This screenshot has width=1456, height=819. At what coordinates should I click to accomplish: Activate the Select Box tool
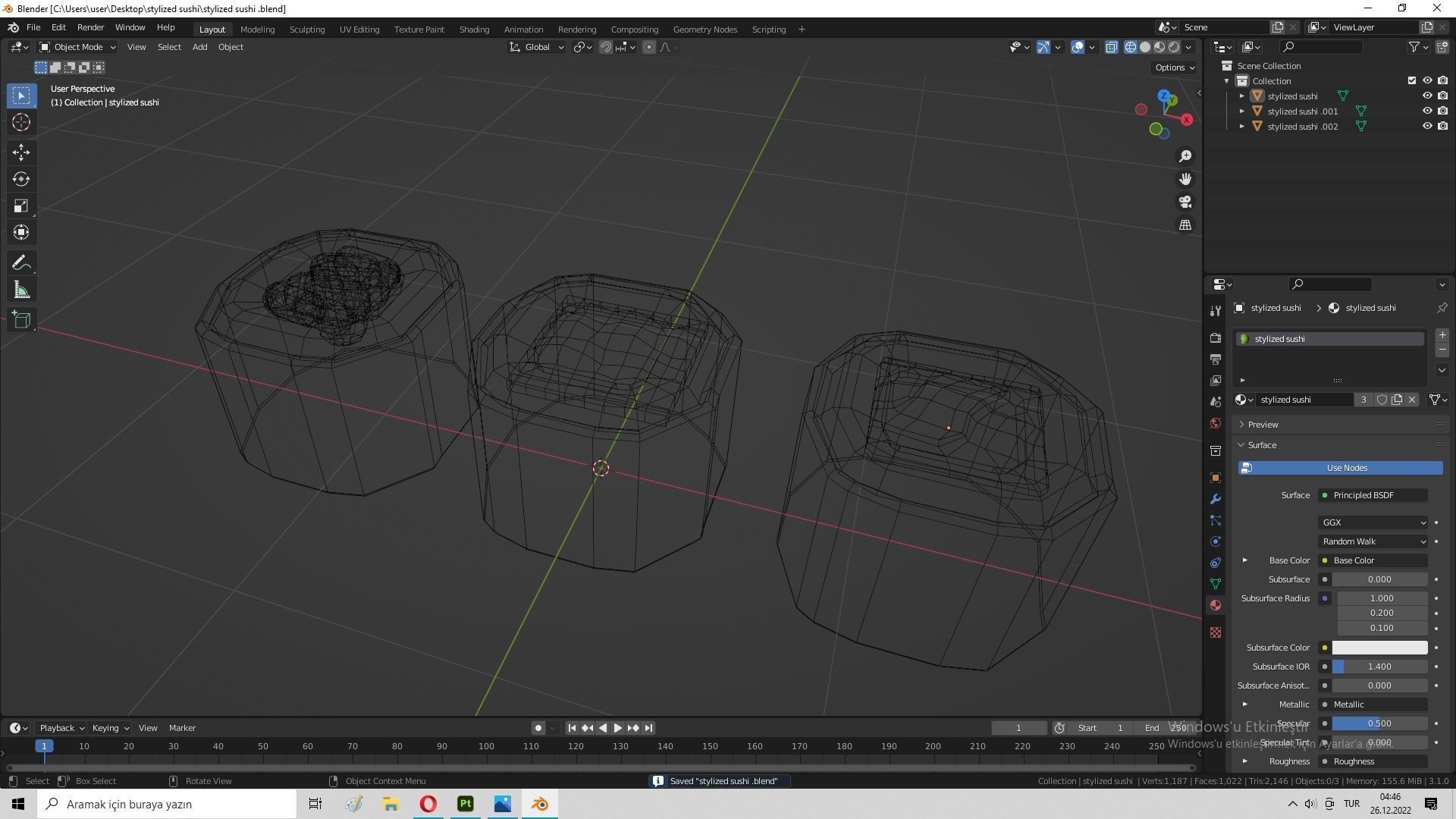[21, 96]
